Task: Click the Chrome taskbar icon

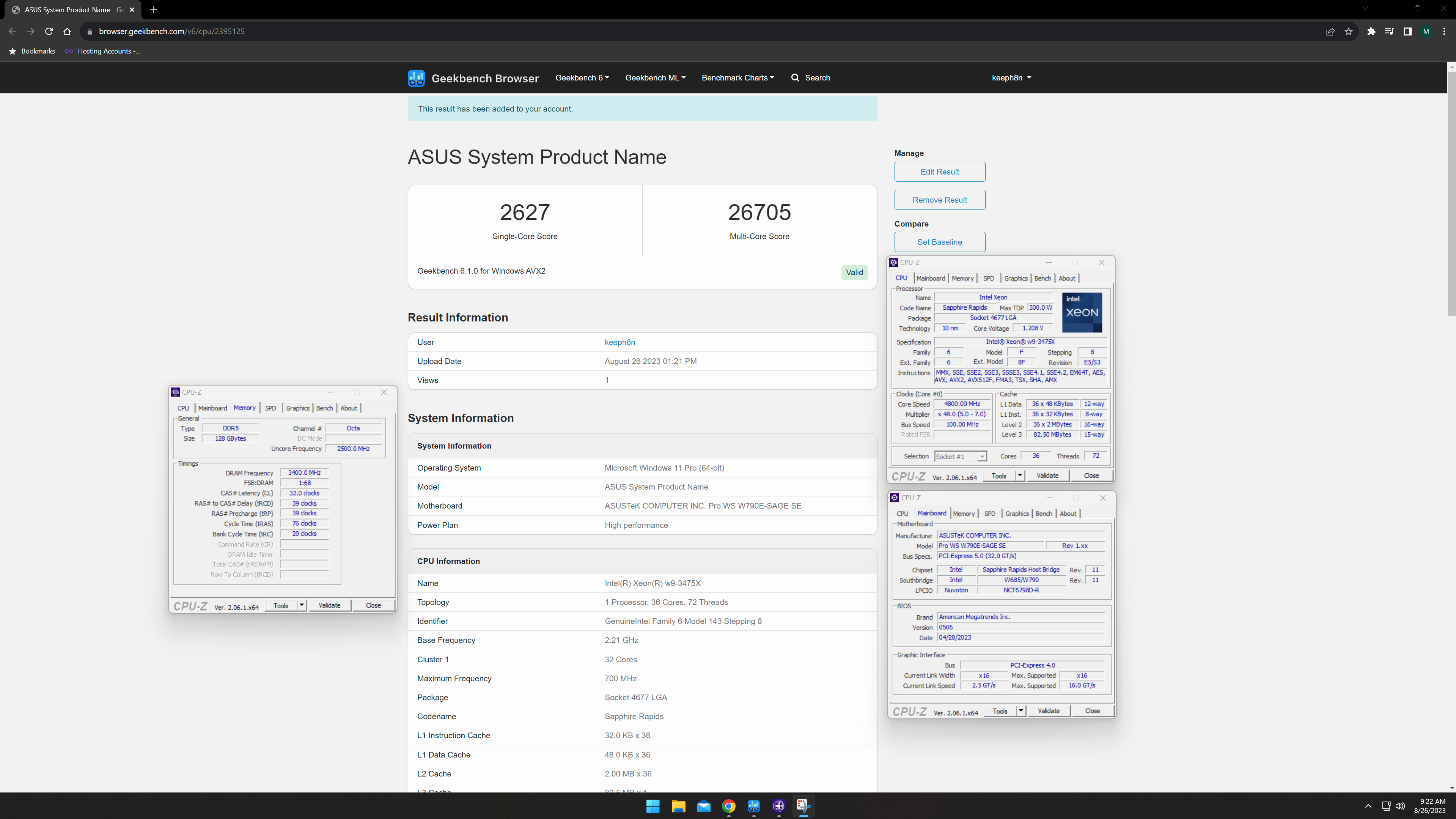Action: (728, 806)
